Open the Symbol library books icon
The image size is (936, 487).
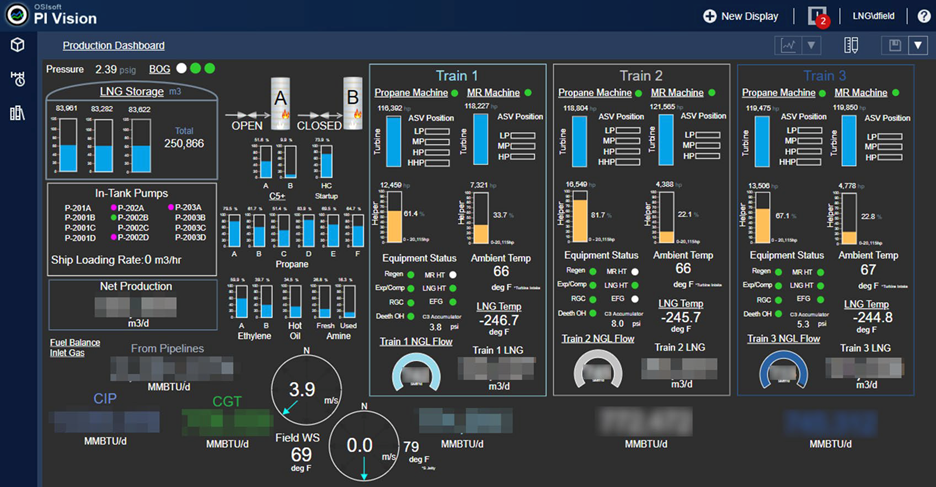tap(17, 113)
